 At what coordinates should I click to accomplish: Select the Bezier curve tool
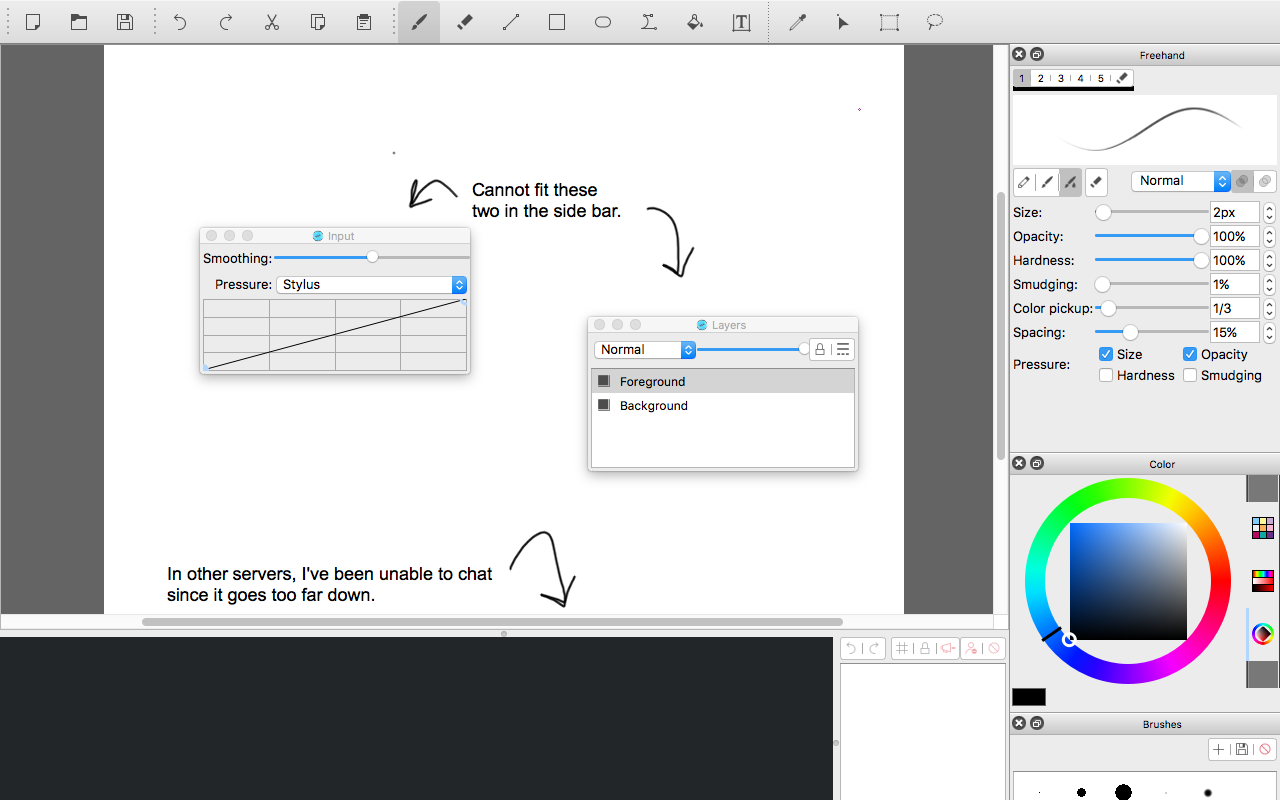pyautogui.click(x=649, y=22)
